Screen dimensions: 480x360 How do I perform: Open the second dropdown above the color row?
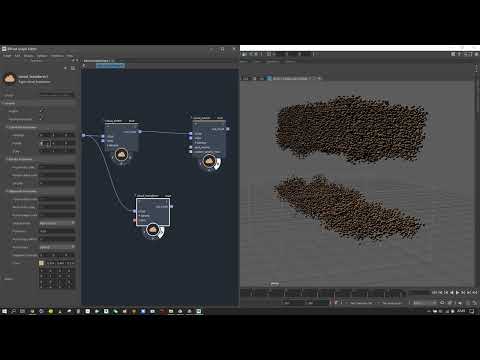coord(57,247)
